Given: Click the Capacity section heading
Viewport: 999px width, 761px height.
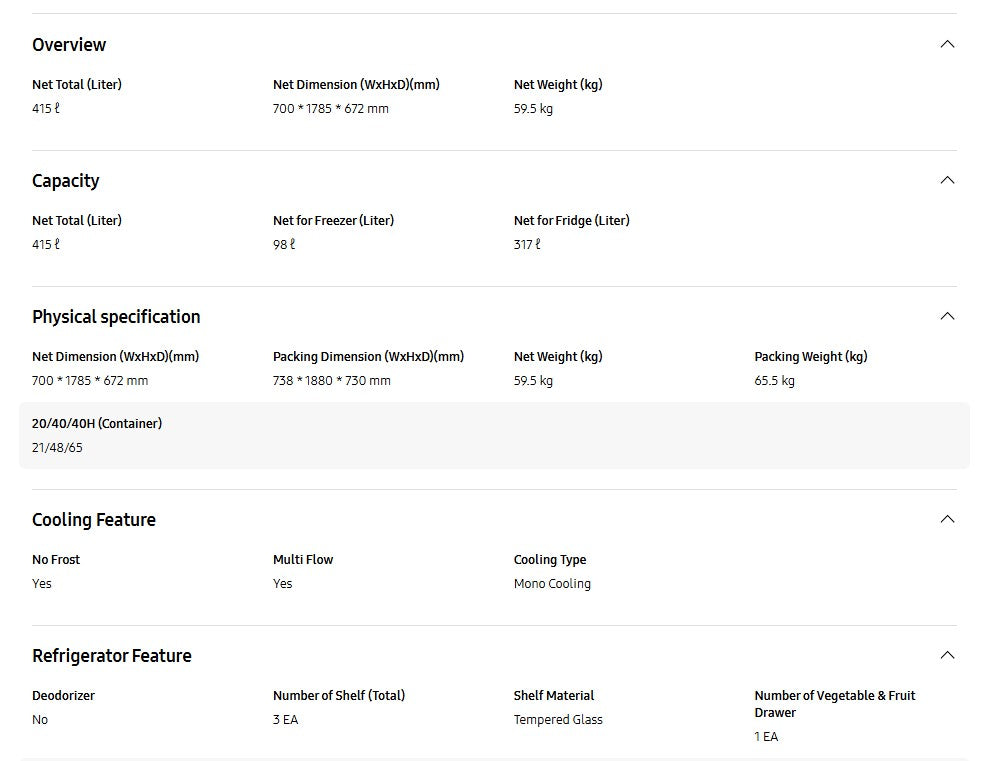Looking at the screenshot, I should point(66,181).
